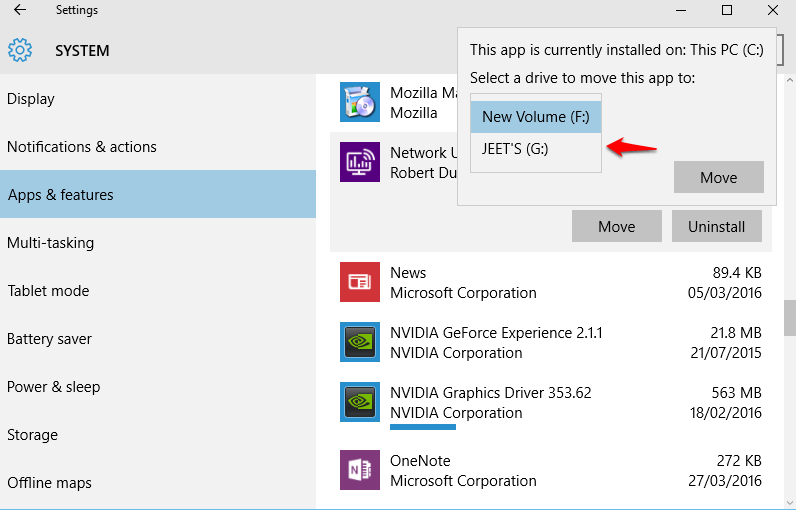Click the scrollbar down arrow

point(789,502)
